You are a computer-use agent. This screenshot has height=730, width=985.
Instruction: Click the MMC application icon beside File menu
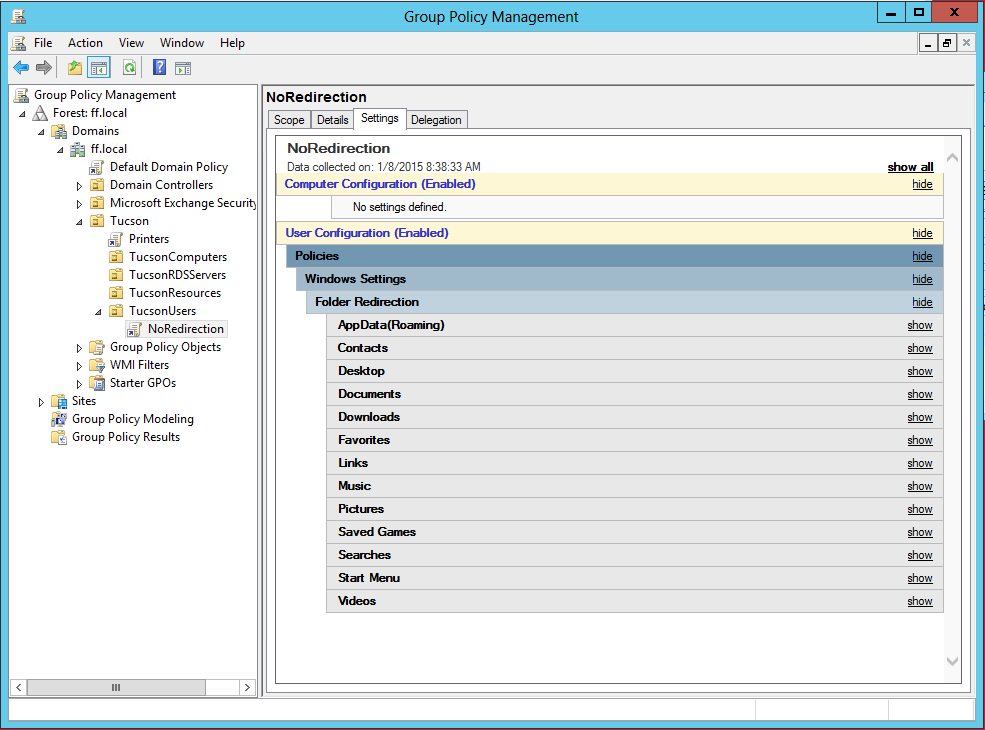pyautogui.click(x=19, y=43)
